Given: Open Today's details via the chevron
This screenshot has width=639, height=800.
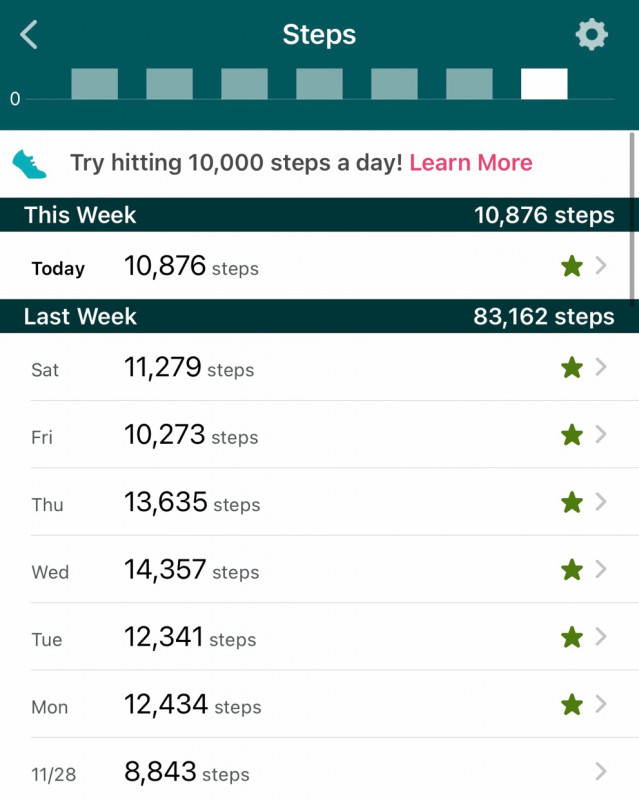Looking at the screenshot, I should tap(601, 266).
